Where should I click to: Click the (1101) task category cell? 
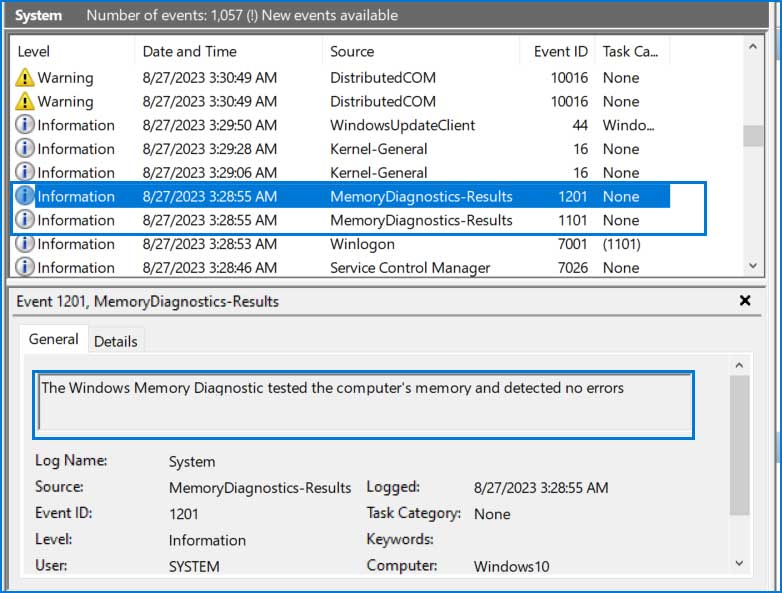tap(621, 244)
